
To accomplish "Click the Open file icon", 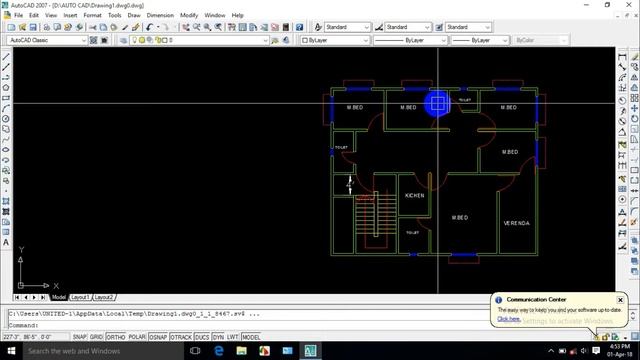I will click(22, 27).
